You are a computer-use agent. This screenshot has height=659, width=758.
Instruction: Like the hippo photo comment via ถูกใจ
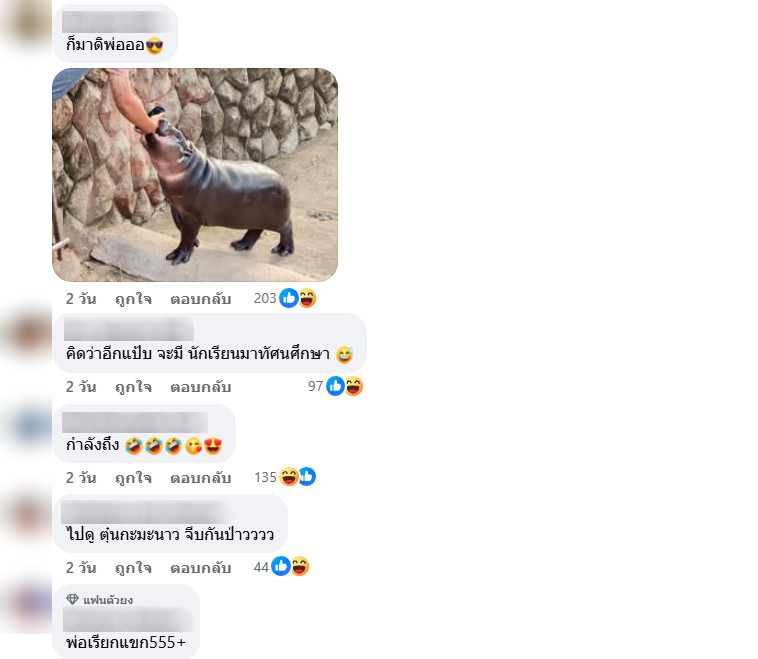133,299
